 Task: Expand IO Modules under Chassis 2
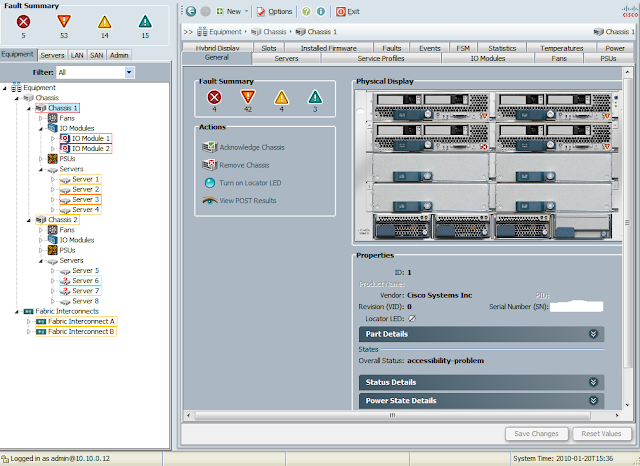(x=40, y=240)
